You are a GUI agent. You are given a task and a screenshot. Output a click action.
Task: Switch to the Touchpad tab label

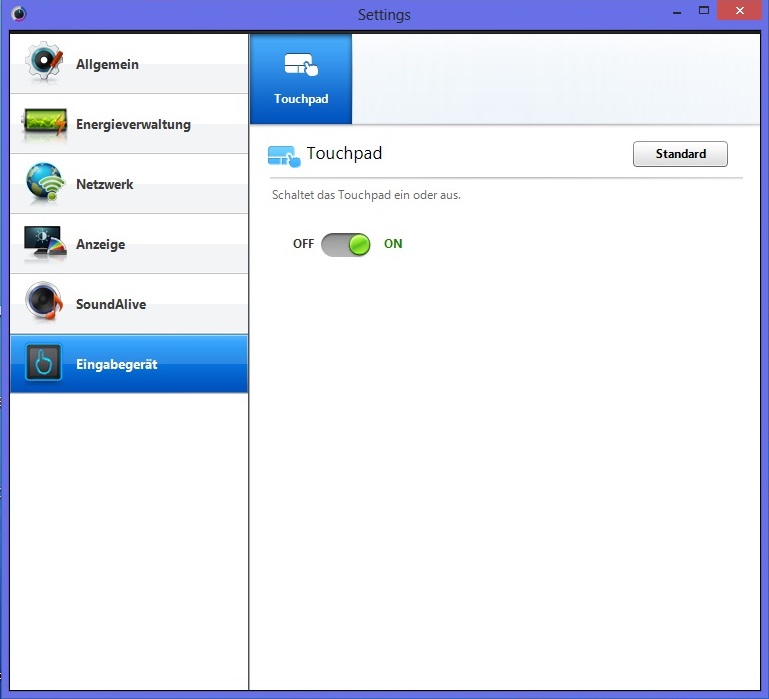(301, 99)
